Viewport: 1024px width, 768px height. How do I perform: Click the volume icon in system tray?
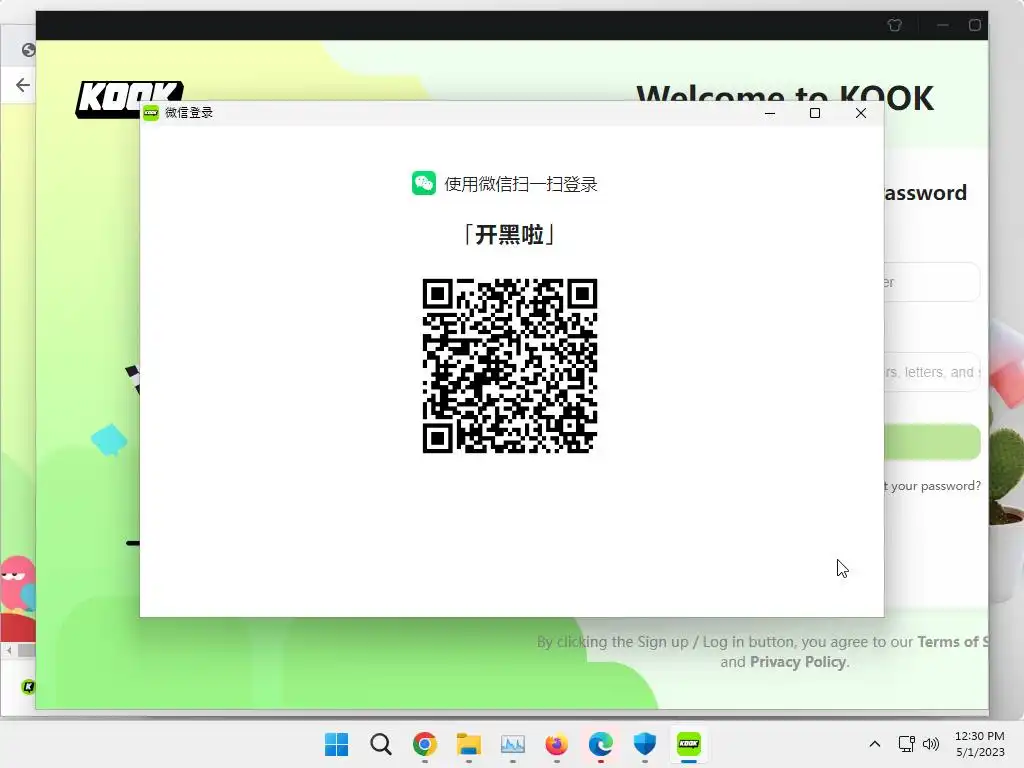(x=931, y=744)
